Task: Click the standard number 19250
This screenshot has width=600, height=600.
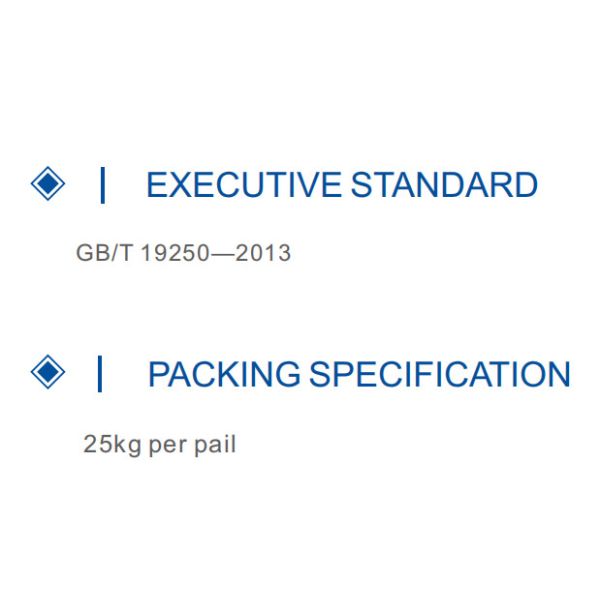Action: pos(175,253)
